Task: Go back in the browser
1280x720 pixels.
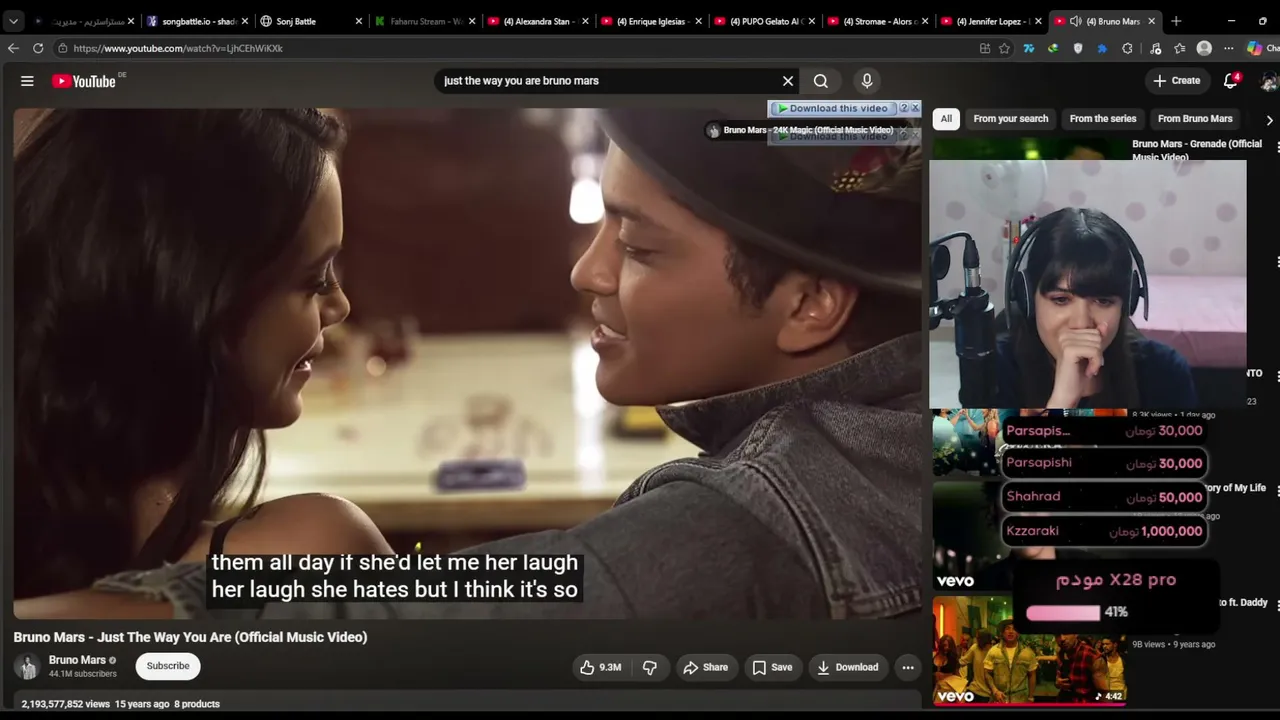Action: [x=13, y=48]
